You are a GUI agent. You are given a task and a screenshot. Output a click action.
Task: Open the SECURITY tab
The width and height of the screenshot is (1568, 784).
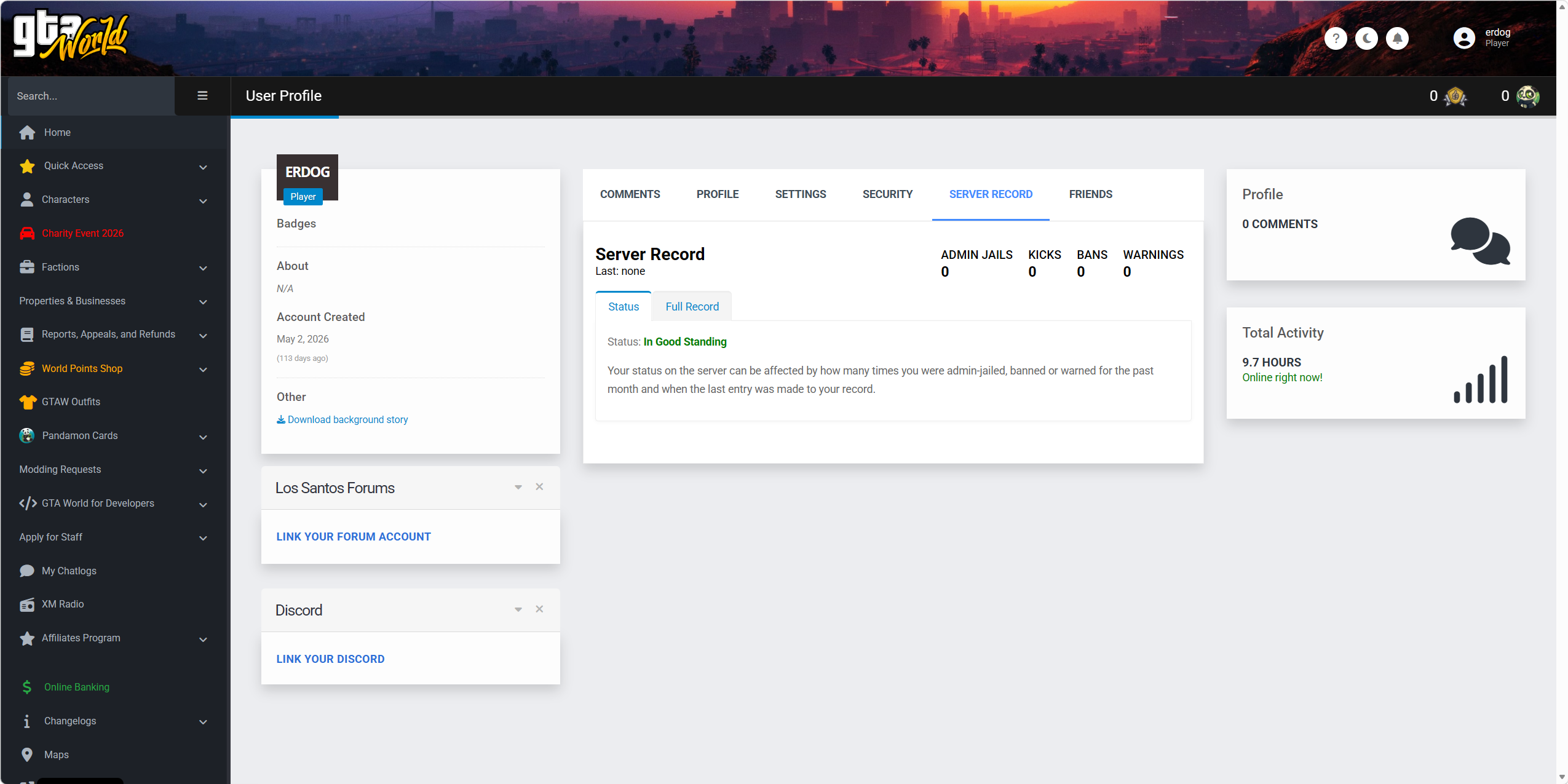tap(887, 194)
